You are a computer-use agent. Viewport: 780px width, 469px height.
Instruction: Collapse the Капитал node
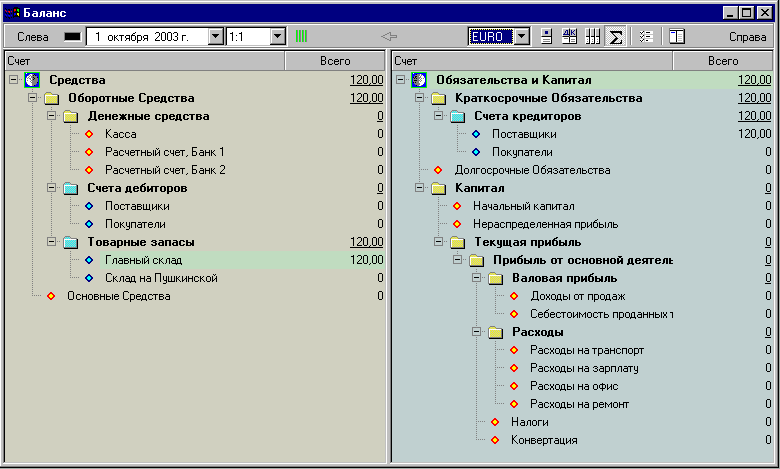click(419, 188)
